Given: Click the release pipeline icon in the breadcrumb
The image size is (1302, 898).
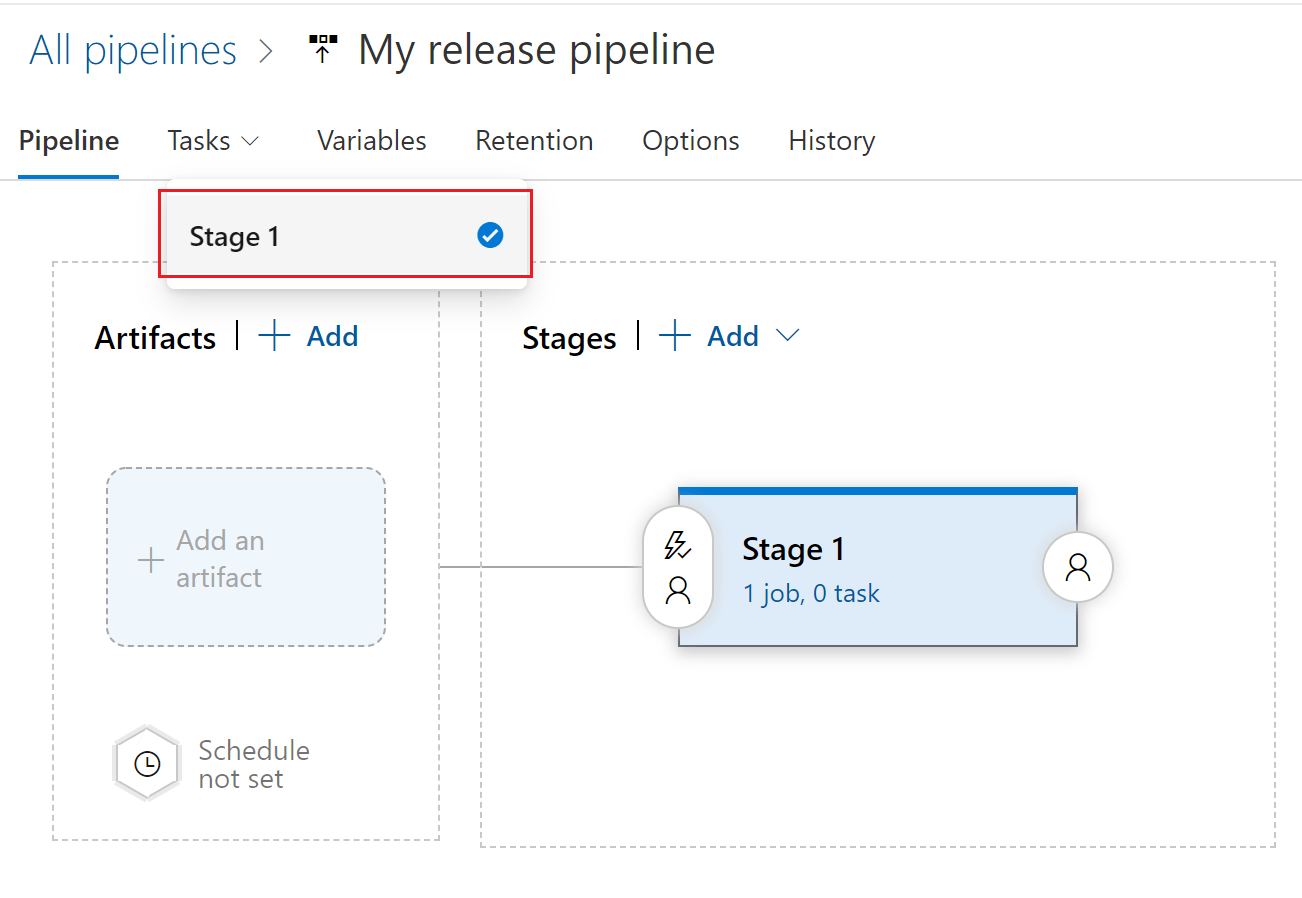Looking at the screenshot, I should point(322,46).
